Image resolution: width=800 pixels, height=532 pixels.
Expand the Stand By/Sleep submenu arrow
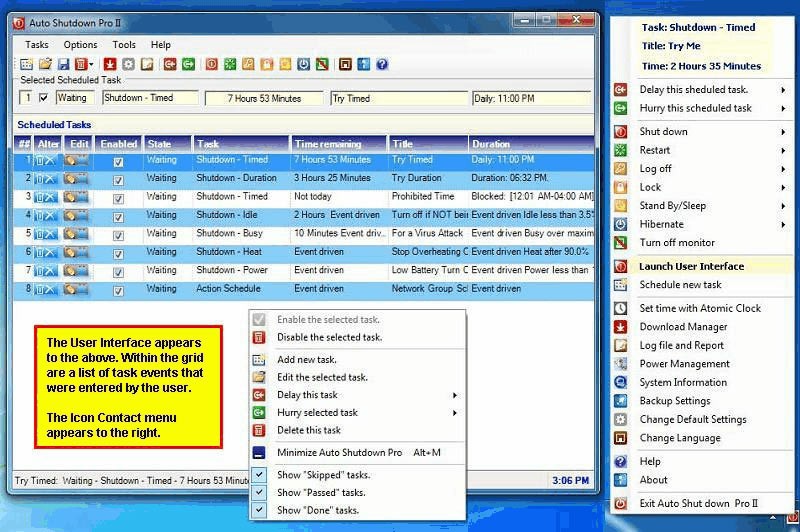point(783,206)
